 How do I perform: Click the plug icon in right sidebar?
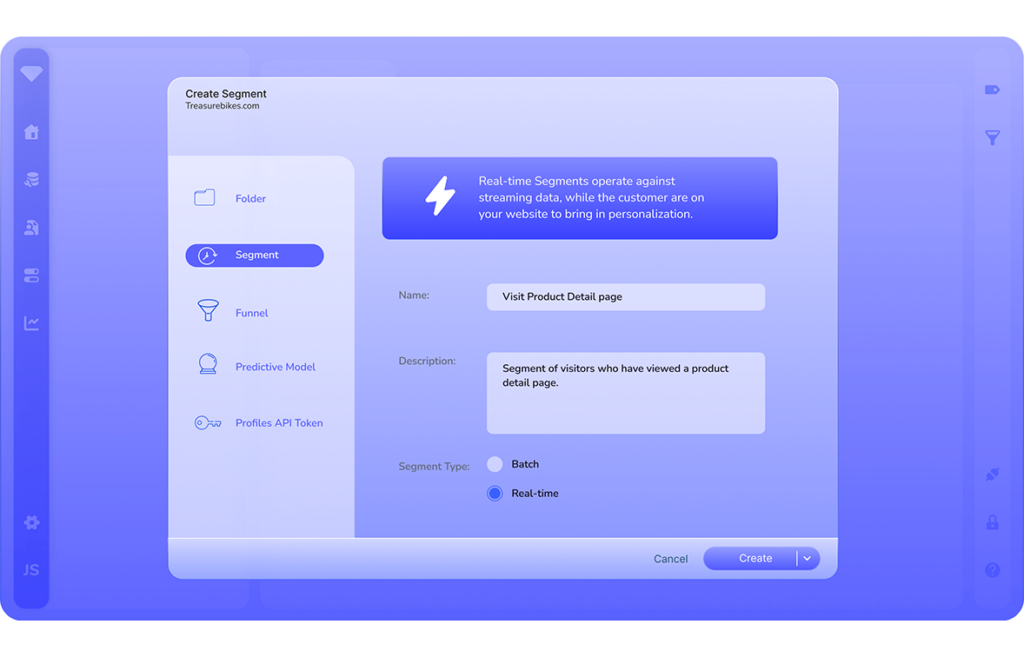(x=992, y=474)
